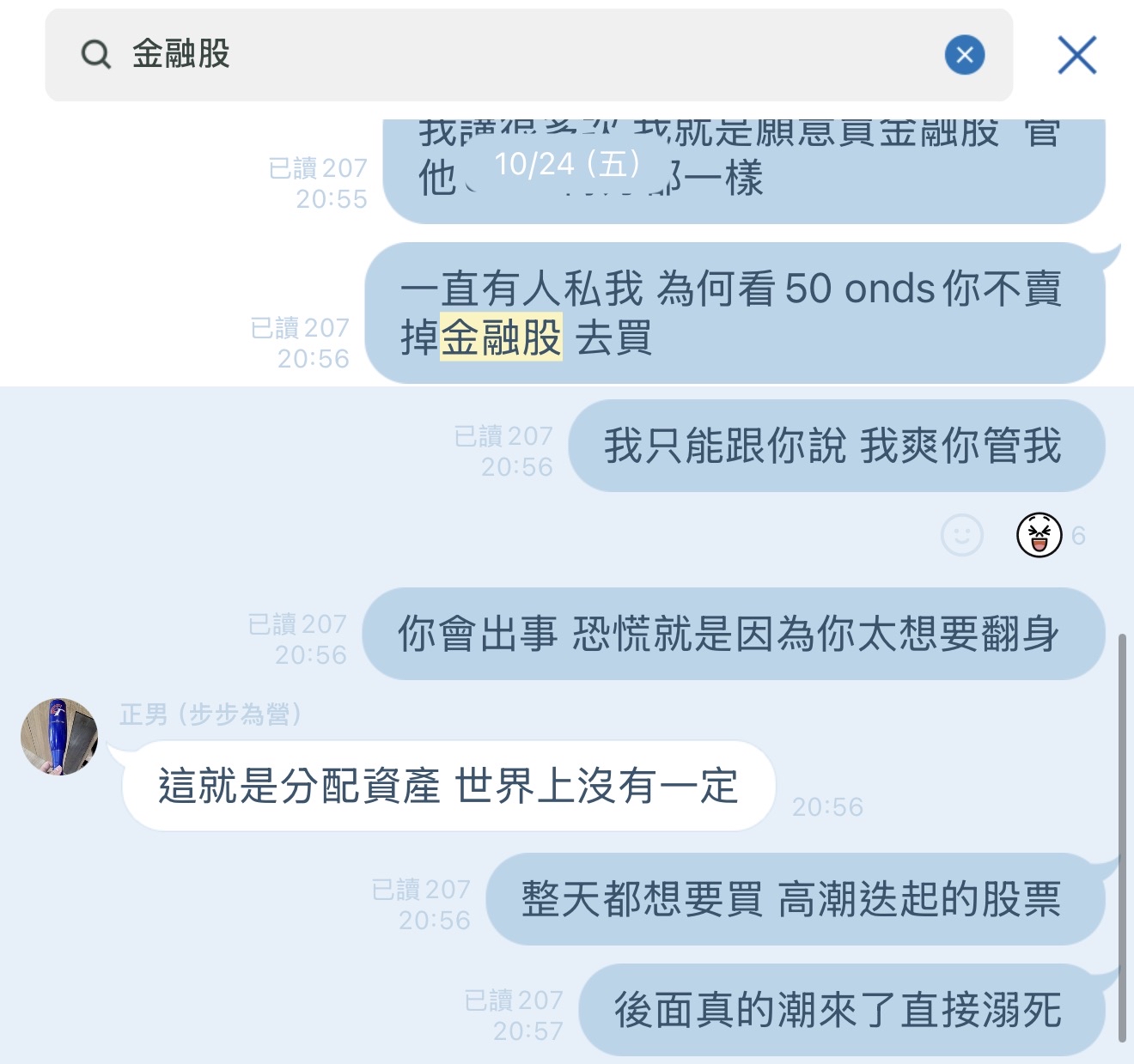Tap the sender name 正男 (步步為營)

pos(211,714)
